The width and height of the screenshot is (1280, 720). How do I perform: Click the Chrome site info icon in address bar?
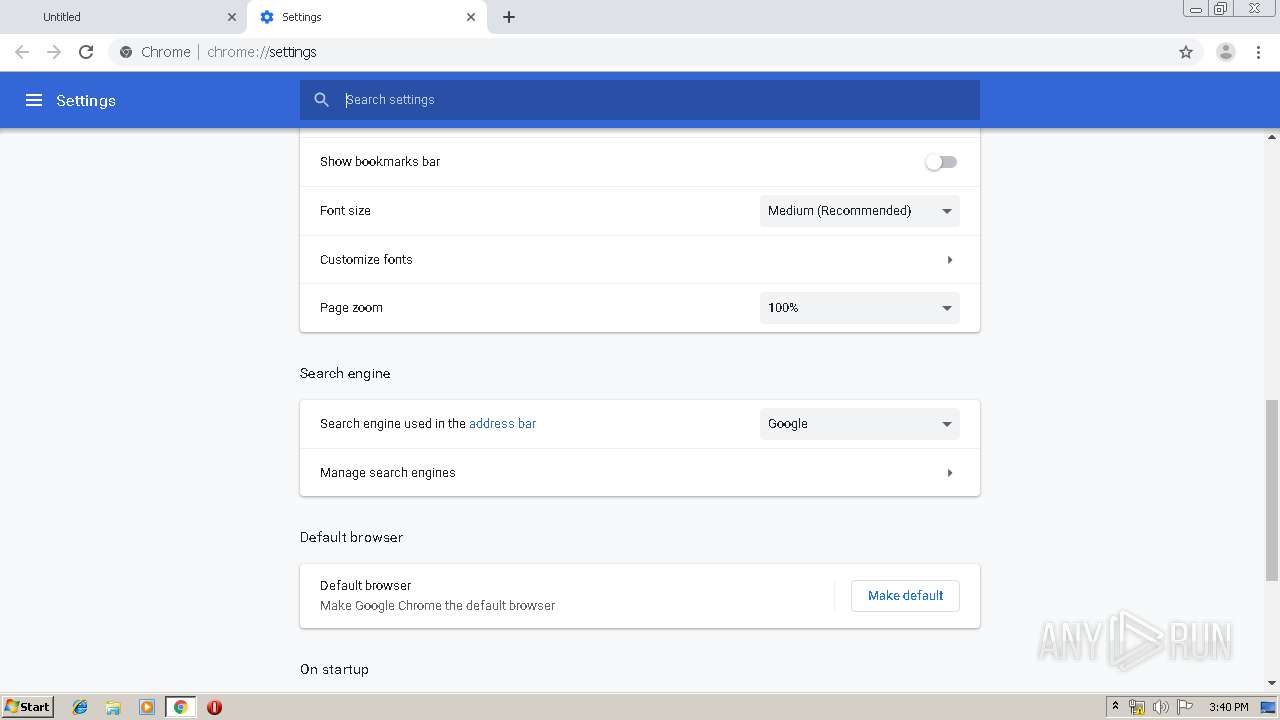pos(126,52)
